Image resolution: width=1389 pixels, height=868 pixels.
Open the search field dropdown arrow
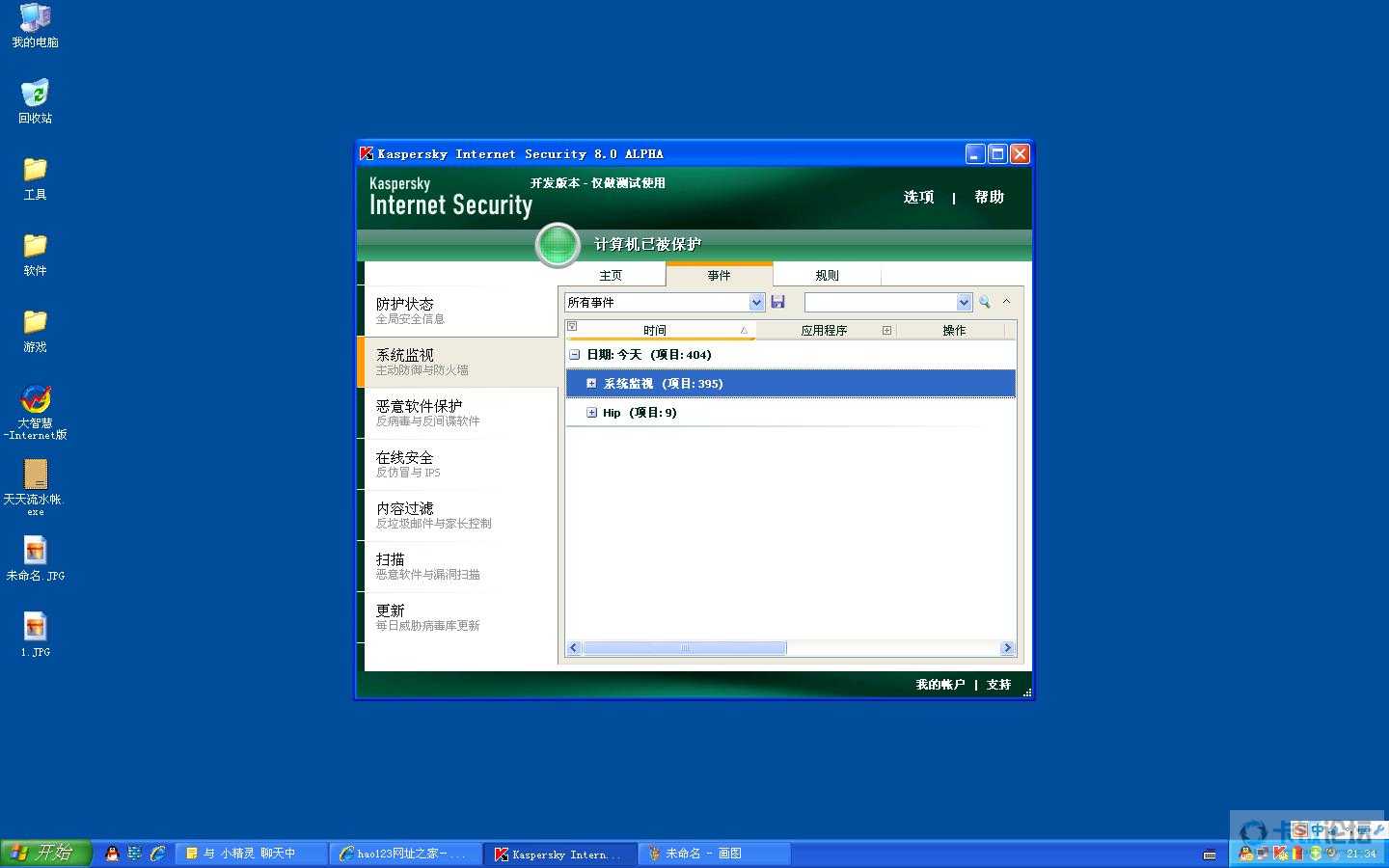click(964, 302)
